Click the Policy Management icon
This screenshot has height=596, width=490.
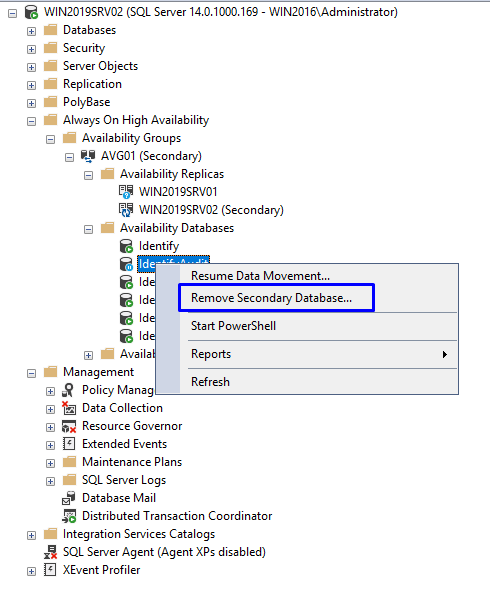tap(69, 390)
